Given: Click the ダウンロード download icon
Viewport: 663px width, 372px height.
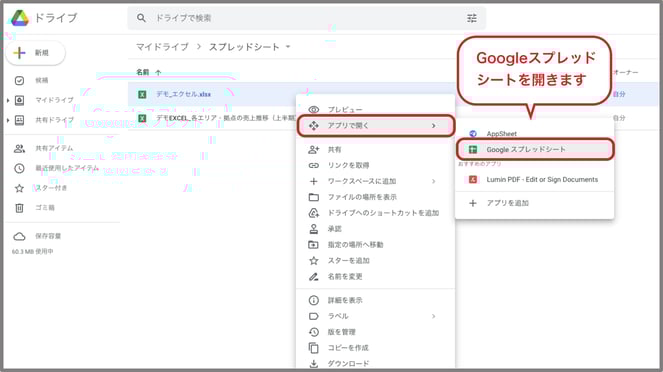Looking at the screenshot, I should 314,364.
